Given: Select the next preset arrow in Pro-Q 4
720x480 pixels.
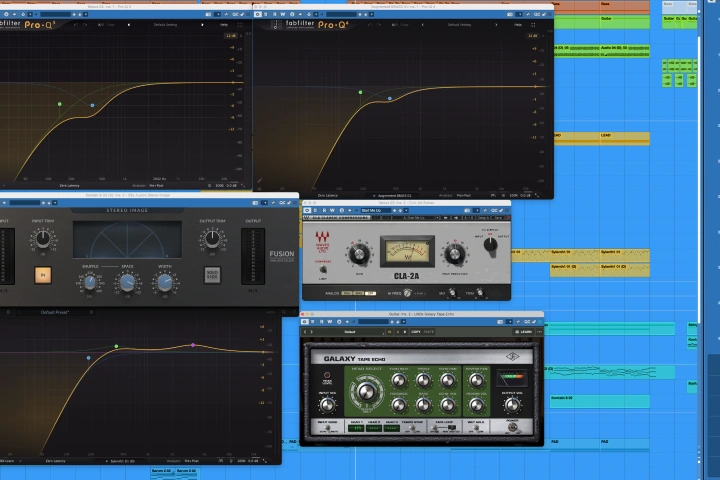Looking at the screenshot, I should pyautogui.click(x=496, y=24).
